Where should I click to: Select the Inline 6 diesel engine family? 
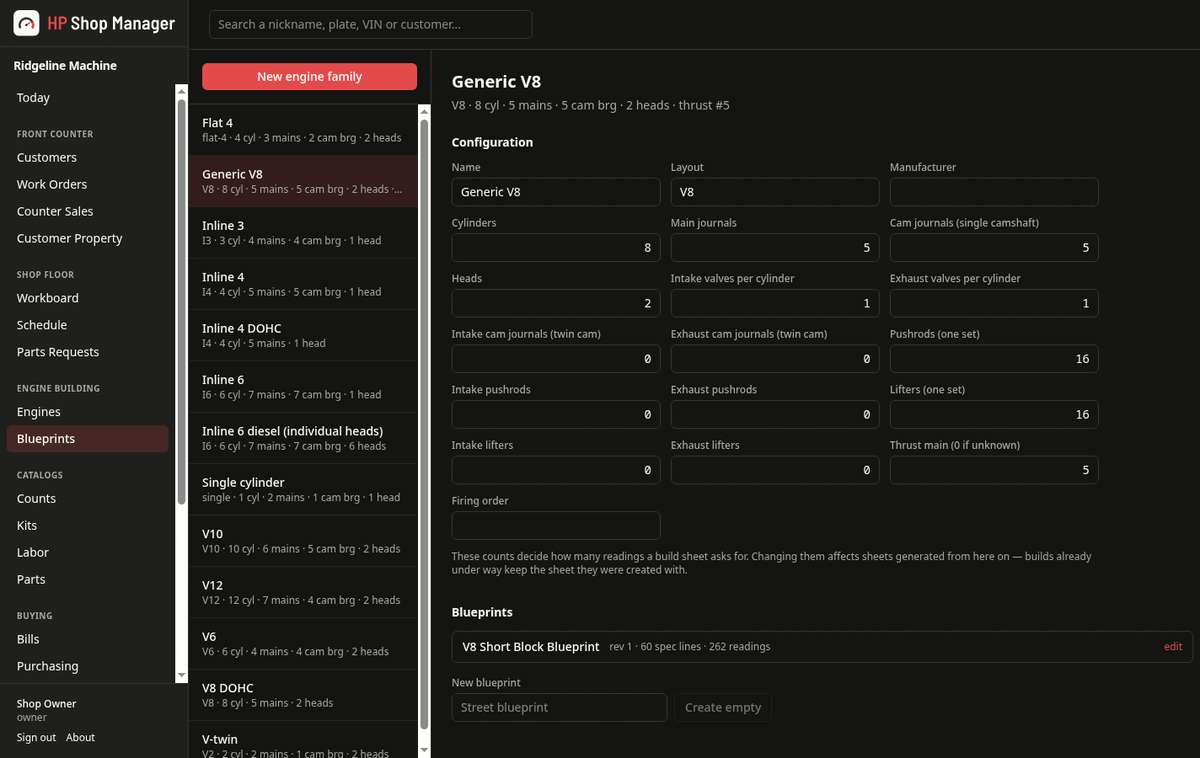(x=303, y=438)
